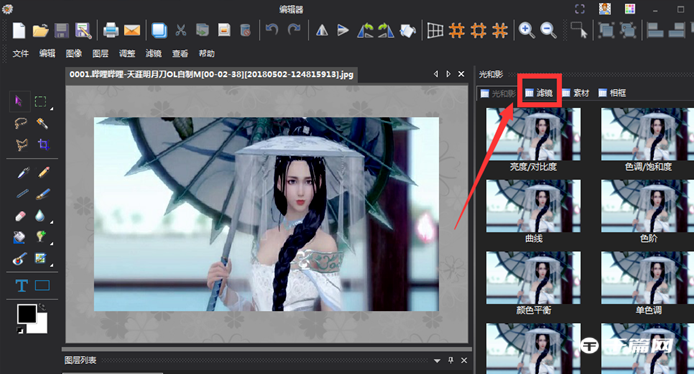Pick the Eraser tool
Screen dimensions: 694x374
(x=20, y=216)
